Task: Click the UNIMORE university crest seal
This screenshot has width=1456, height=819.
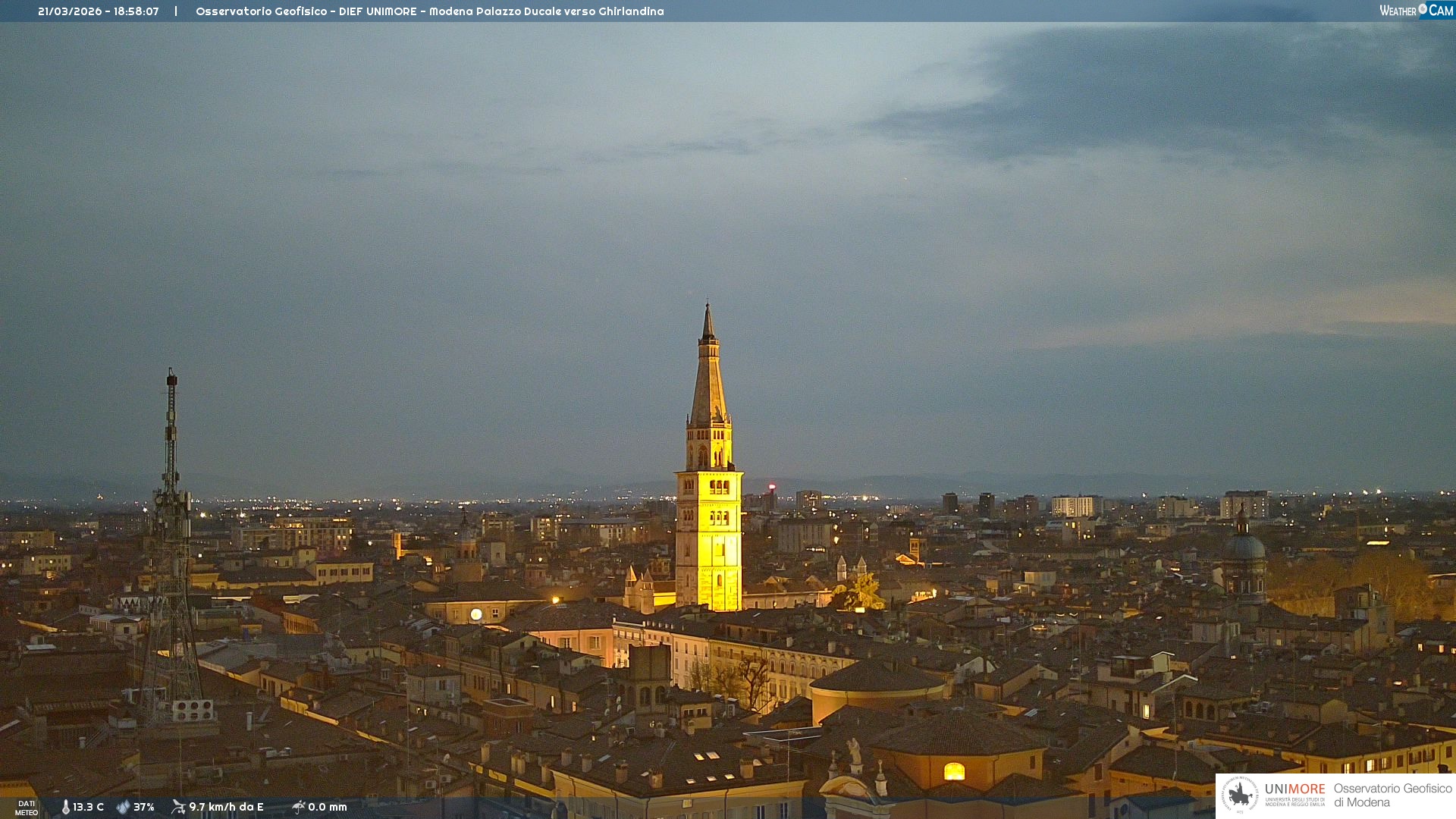Action: tap(1240, 795)
